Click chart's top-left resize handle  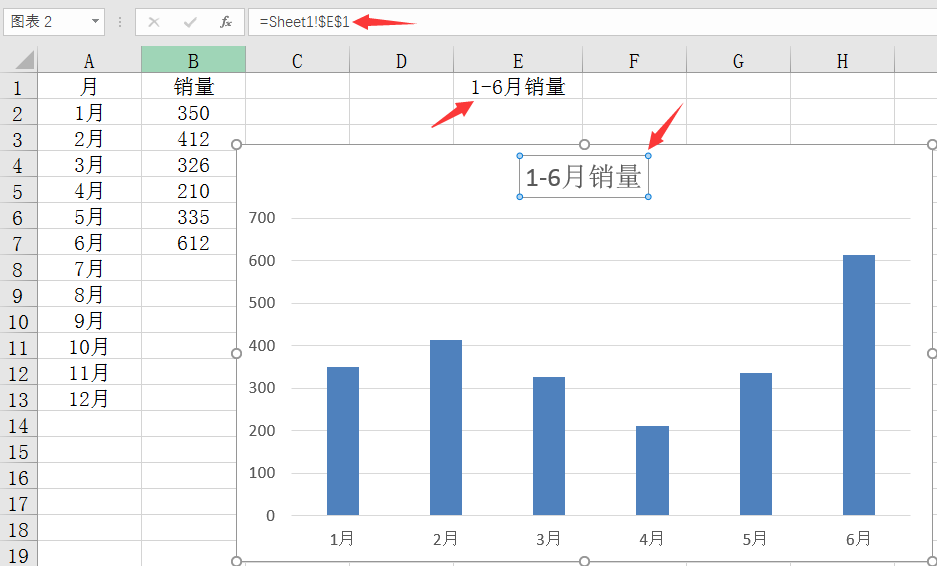tap(237, 145)
